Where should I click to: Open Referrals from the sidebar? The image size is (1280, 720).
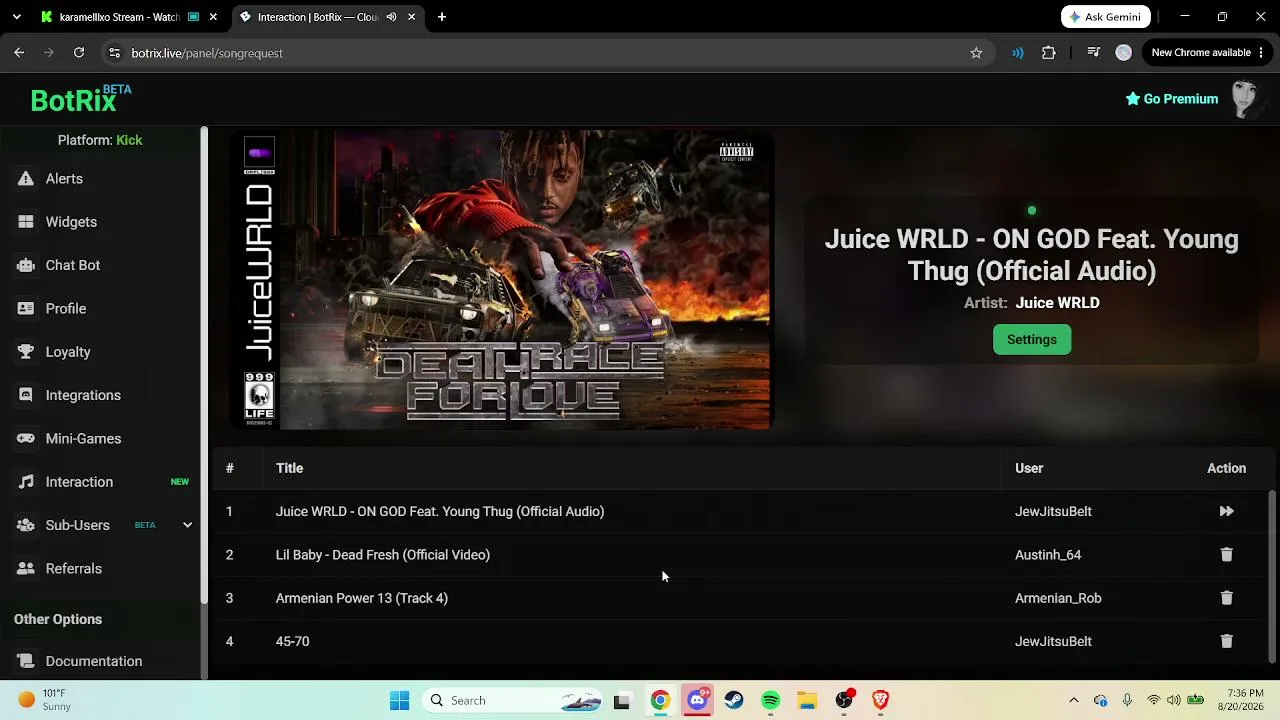coord(73,569)
